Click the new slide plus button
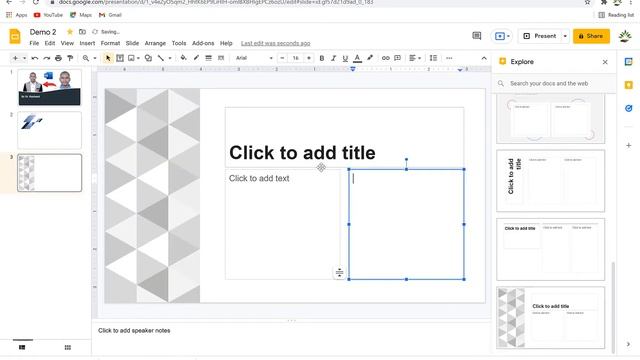640x360 pixels. [15, 58]
